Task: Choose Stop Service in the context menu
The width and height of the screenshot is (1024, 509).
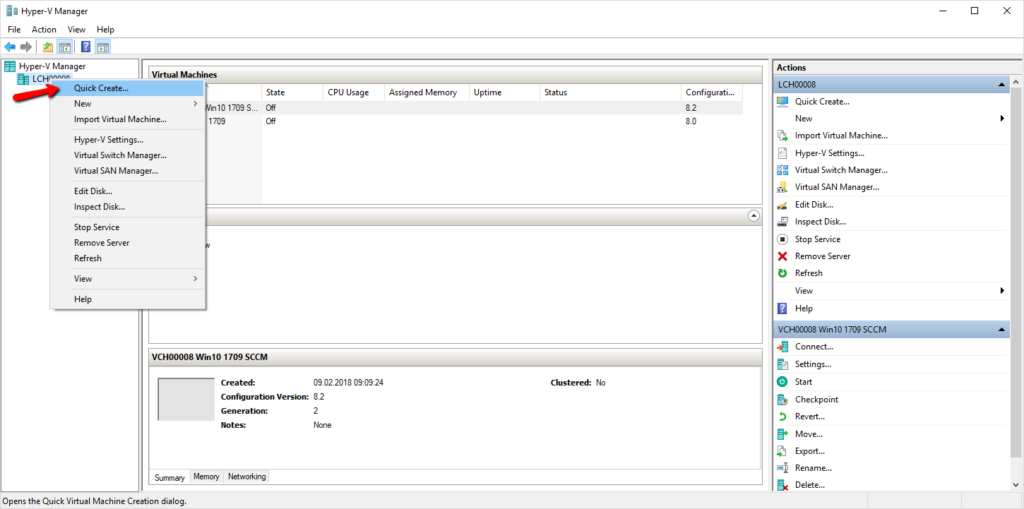Action: point(128,227)
